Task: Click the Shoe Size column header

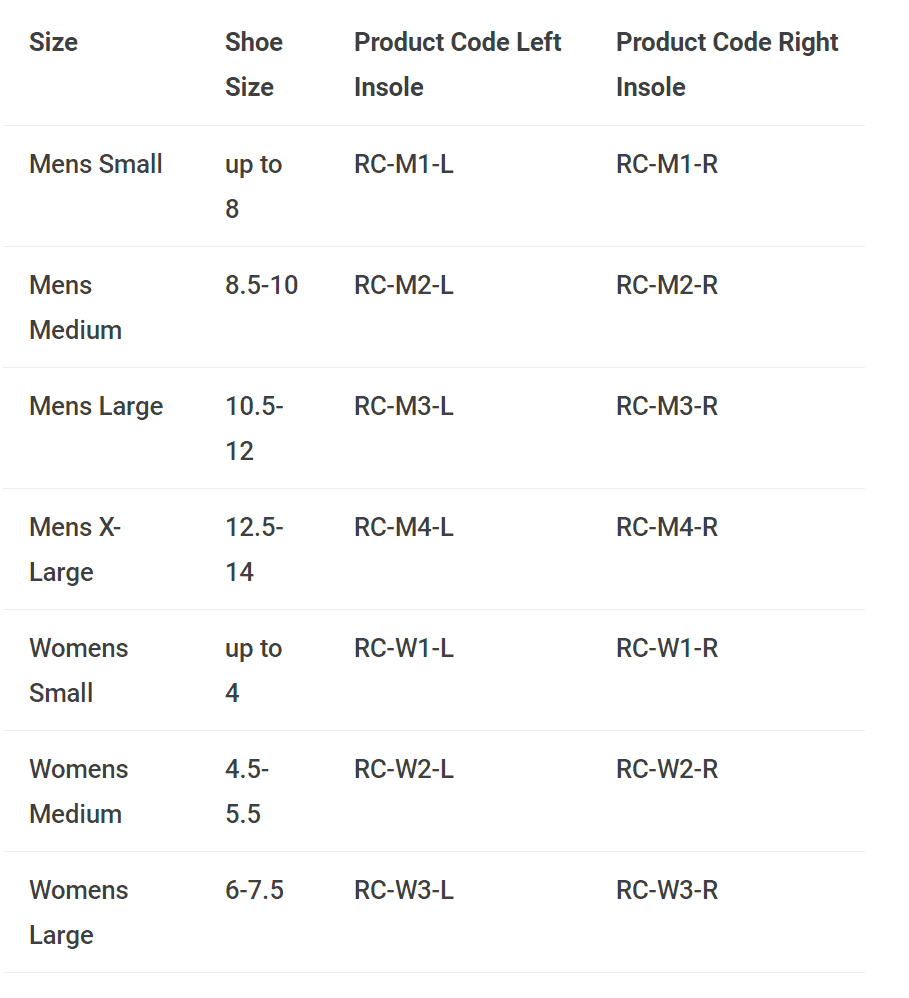Action: click(x=254, y=64)
